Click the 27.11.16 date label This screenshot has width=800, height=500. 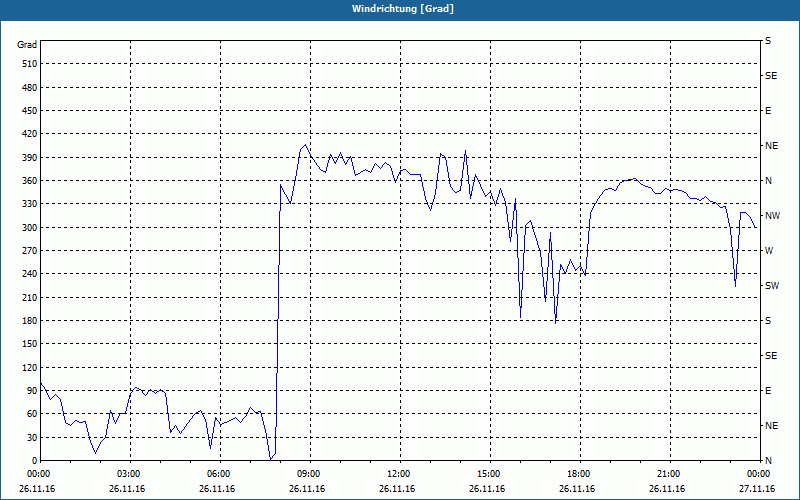click(x=757, y=489)
